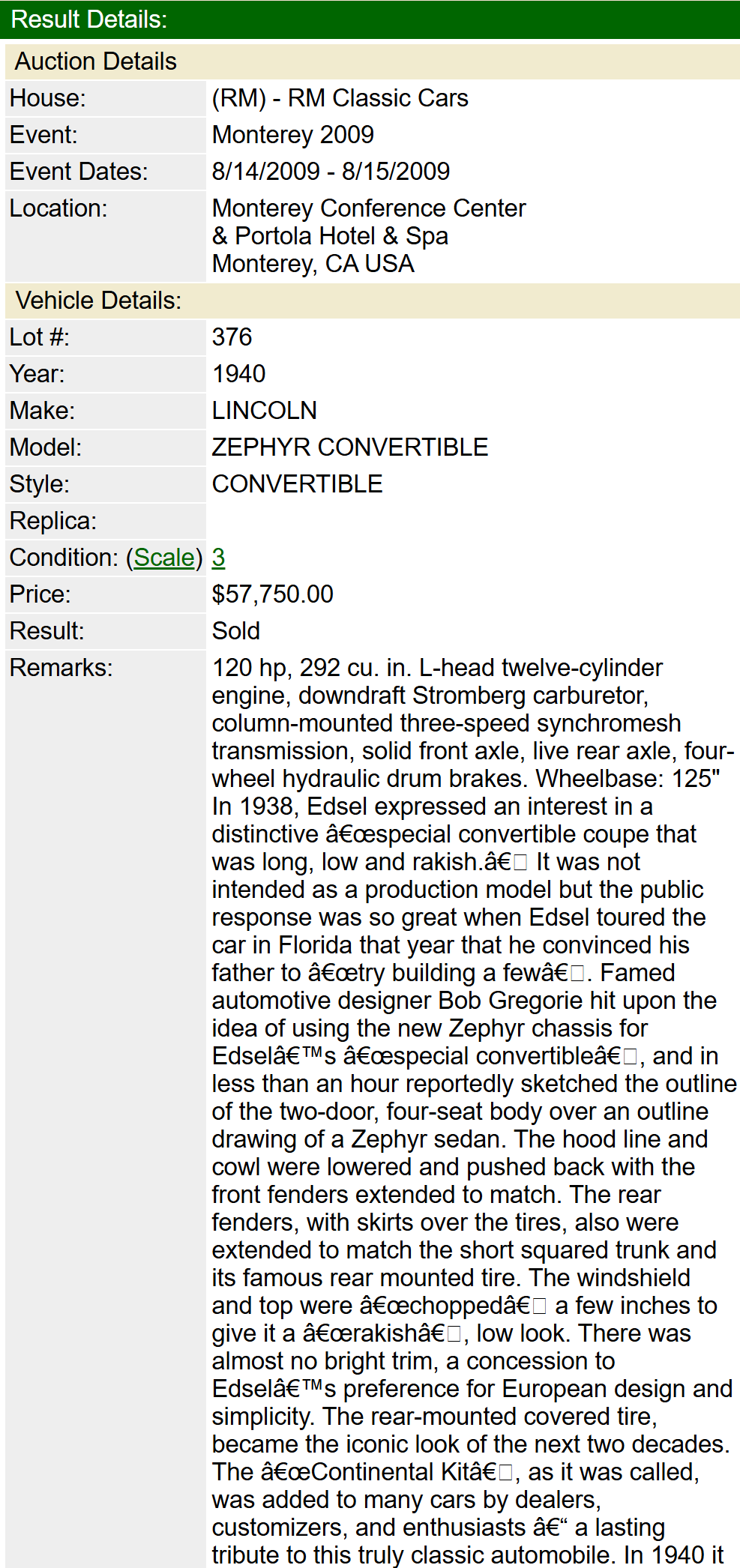The height and width of the screenshot is (1568, 740).
Task: Click the condition rating 3 link
Action: coord(218,558)
